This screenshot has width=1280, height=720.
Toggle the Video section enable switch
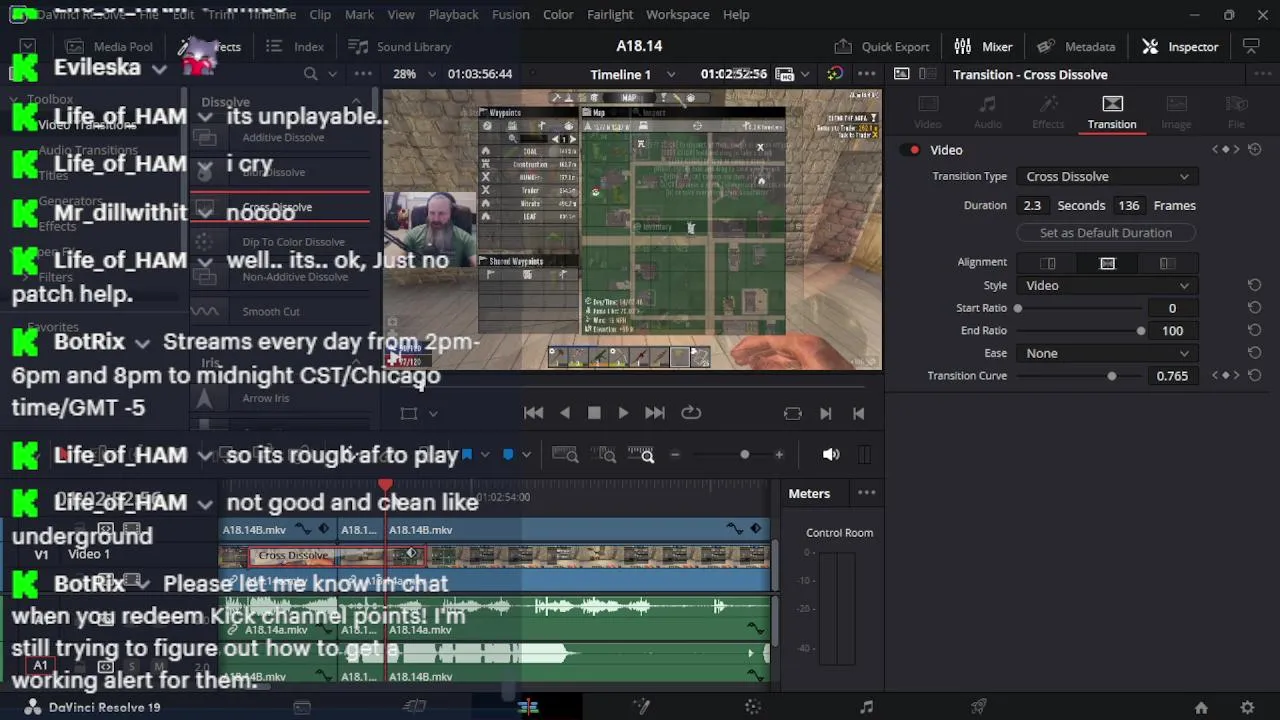(911, 150)
